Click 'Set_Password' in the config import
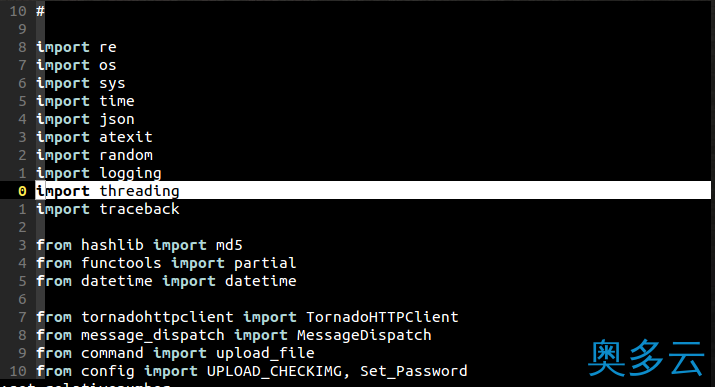Image resolution: width=715 pixels, height=387 pixels. pyautogui.click(x=414, y=371)
